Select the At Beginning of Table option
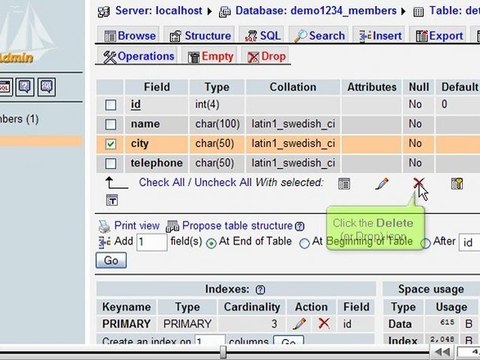The image size is (480, 360). 304,243
